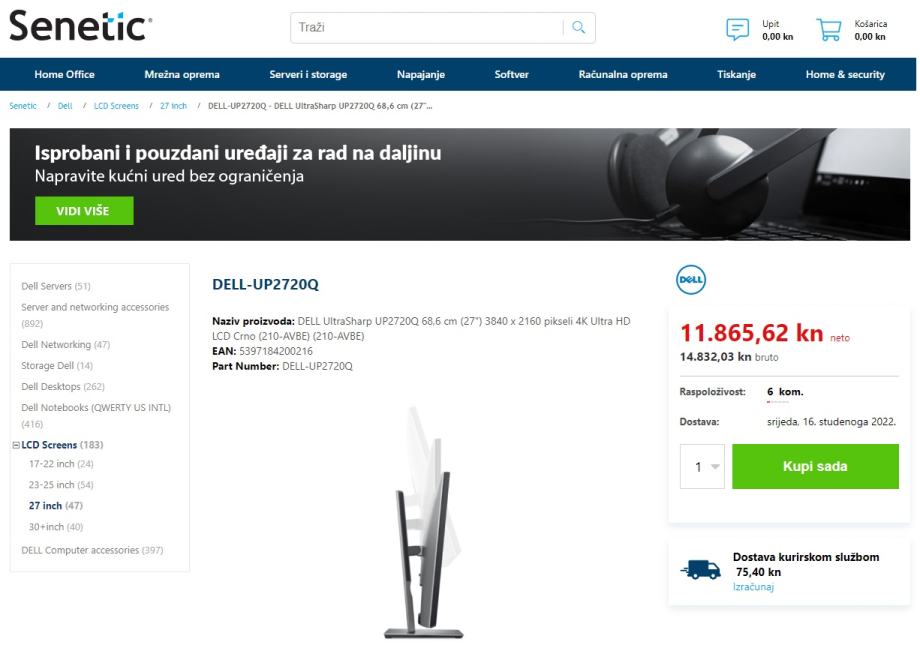Open the Home & security menu
This screenshot has height=648, width=920.
pyautogui.click(x=845, y=75)
